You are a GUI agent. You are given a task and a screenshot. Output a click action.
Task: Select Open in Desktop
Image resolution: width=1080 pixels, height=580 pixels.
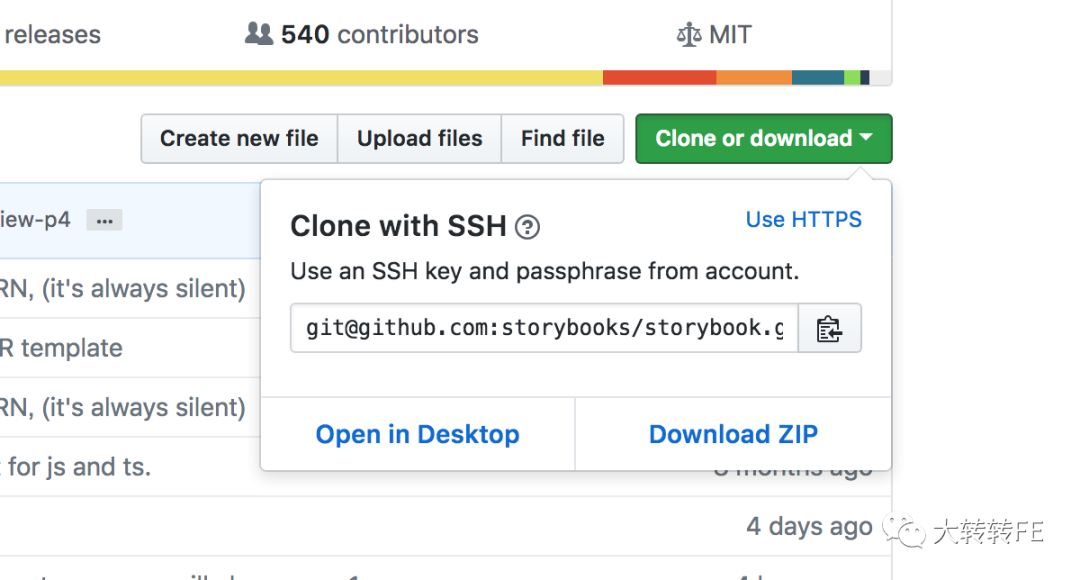tap(417, 435)
